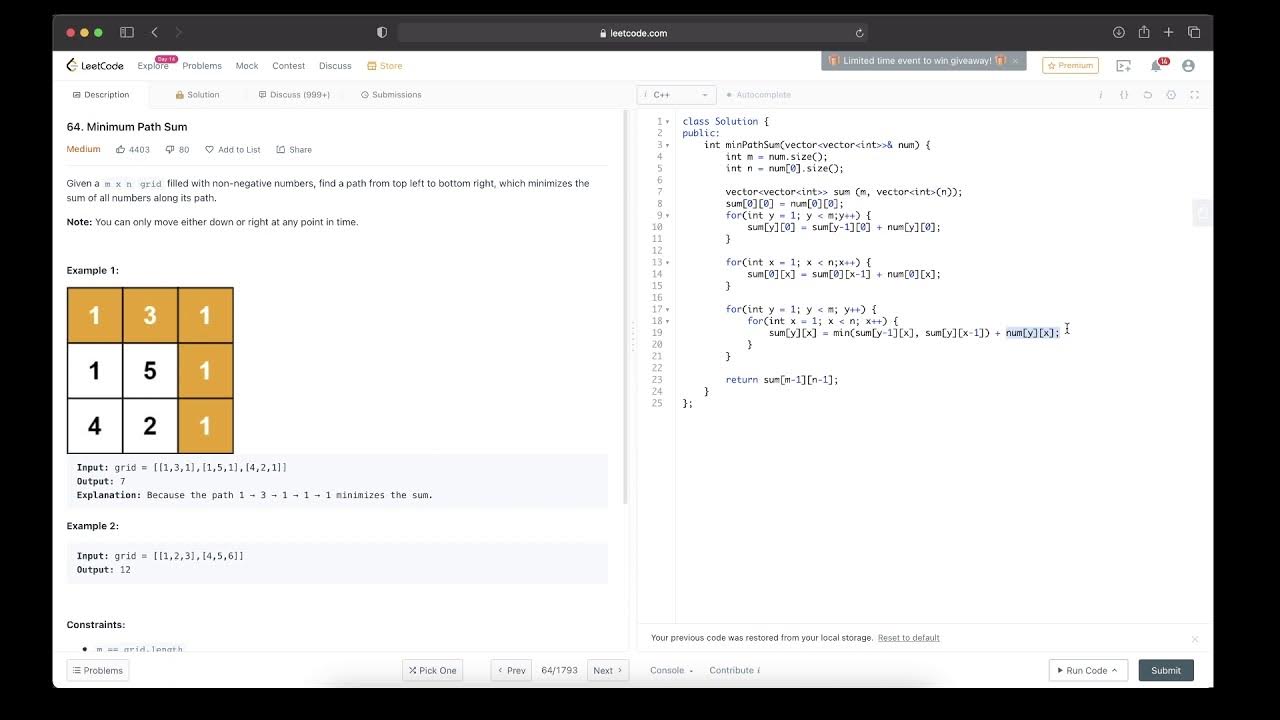This screenshot has height=720, width=1280.
Task: Toggle the Autocomplete option
Action: 758,95
